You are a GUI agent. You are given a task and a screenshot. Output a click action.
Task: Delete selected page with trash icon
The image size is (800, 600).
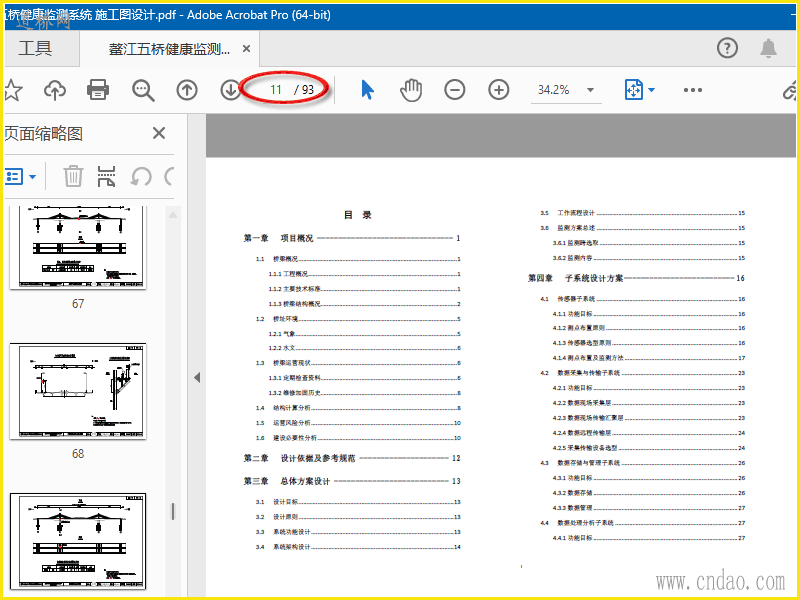point(73,176)
